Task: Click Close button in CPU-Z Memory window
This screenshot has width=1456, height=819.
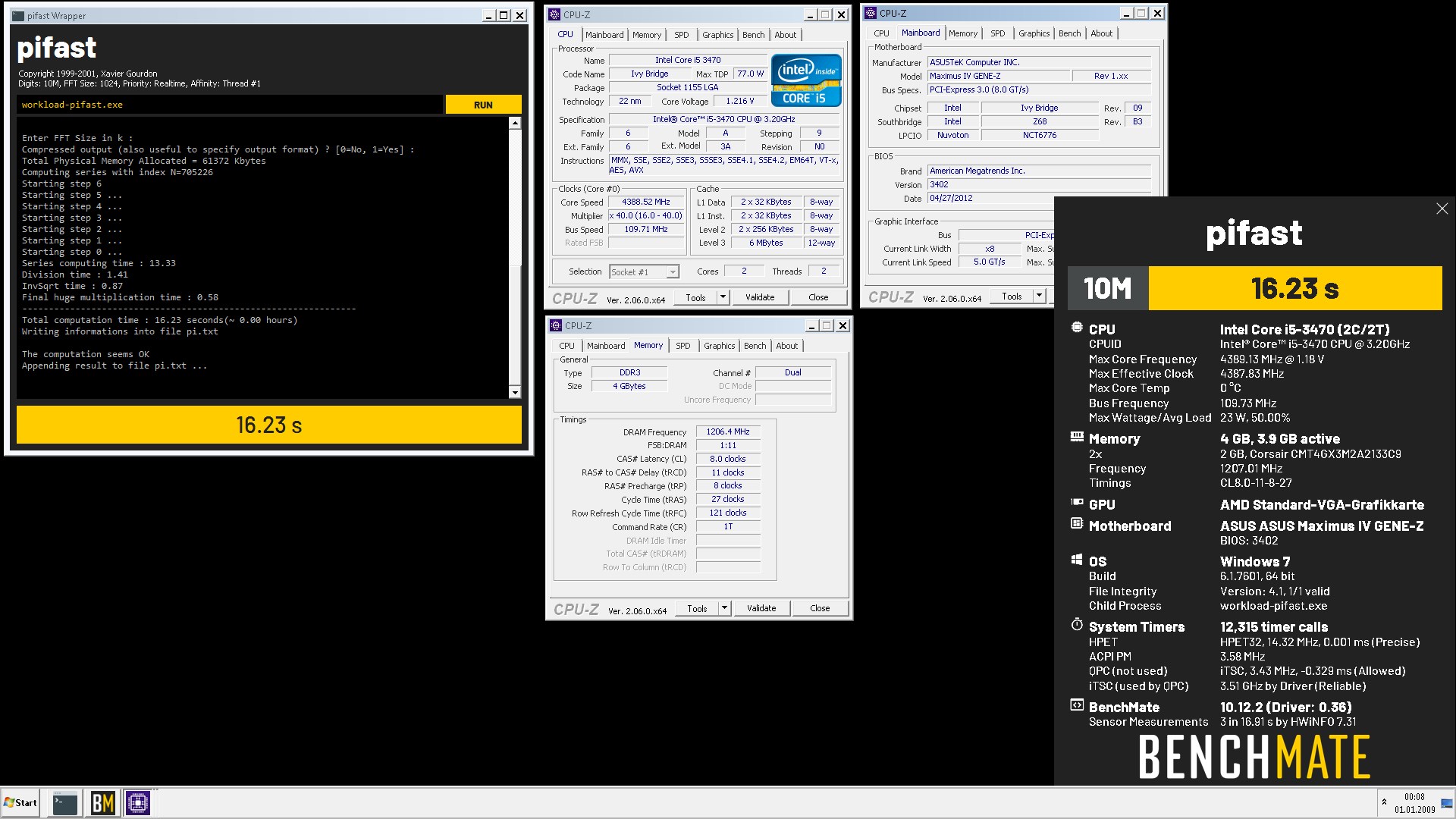Action: (820, 608)
